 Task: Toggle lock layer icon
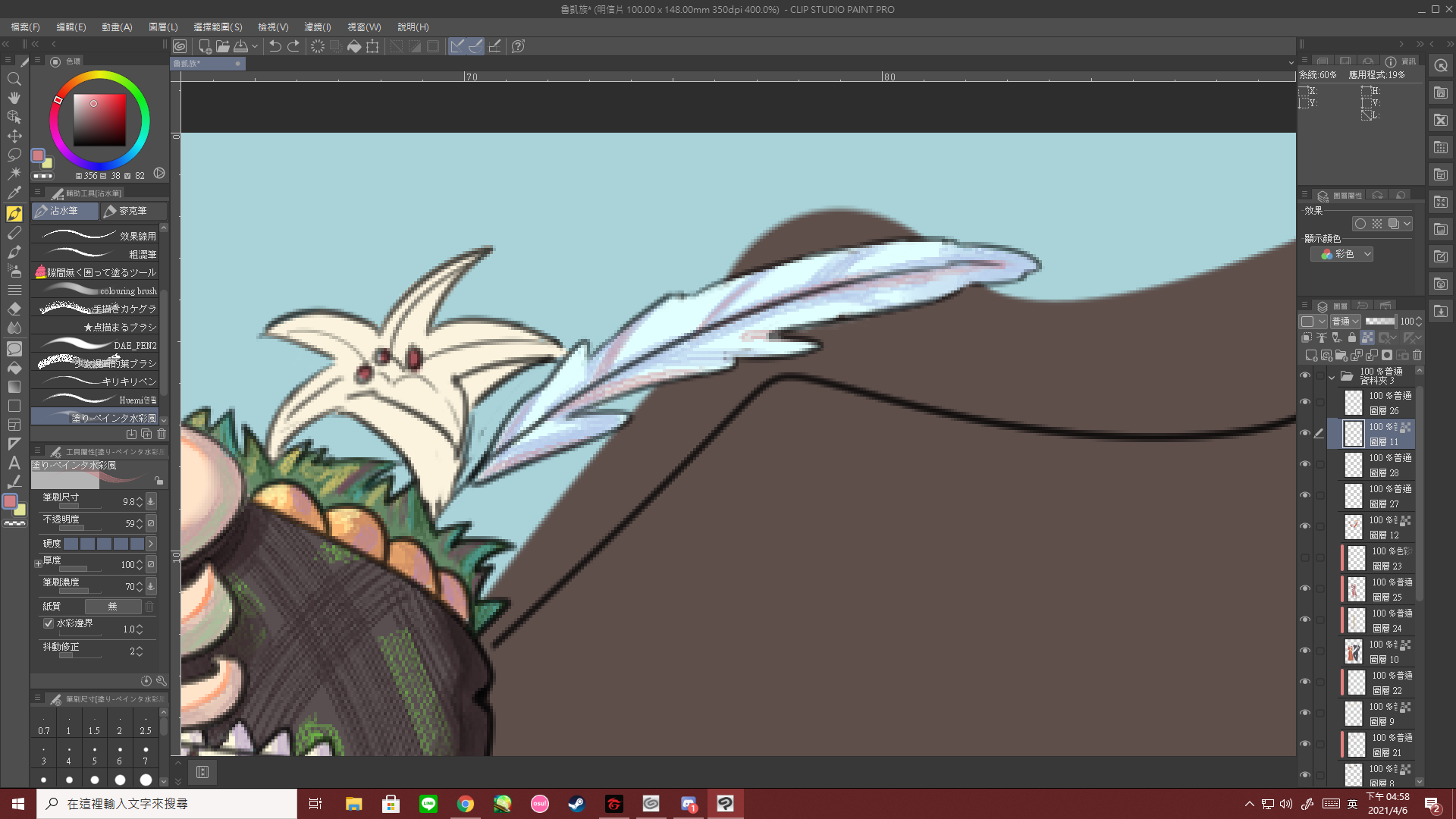(x=1351, y=337)
